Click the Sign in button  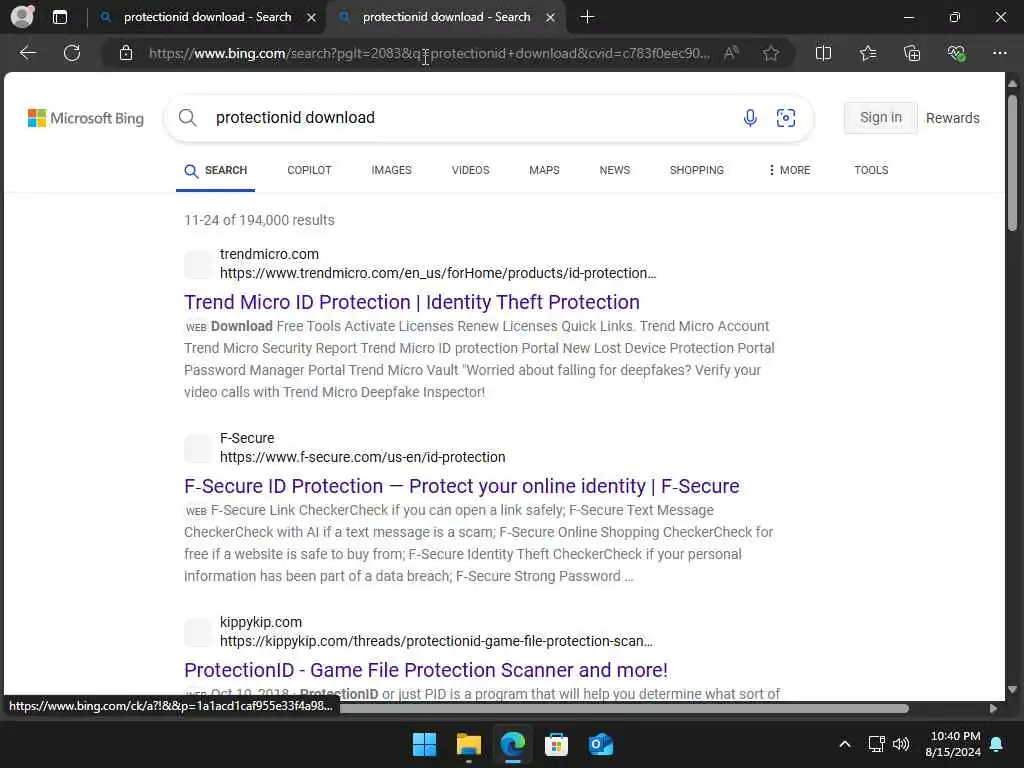click(x=880, y=118)
